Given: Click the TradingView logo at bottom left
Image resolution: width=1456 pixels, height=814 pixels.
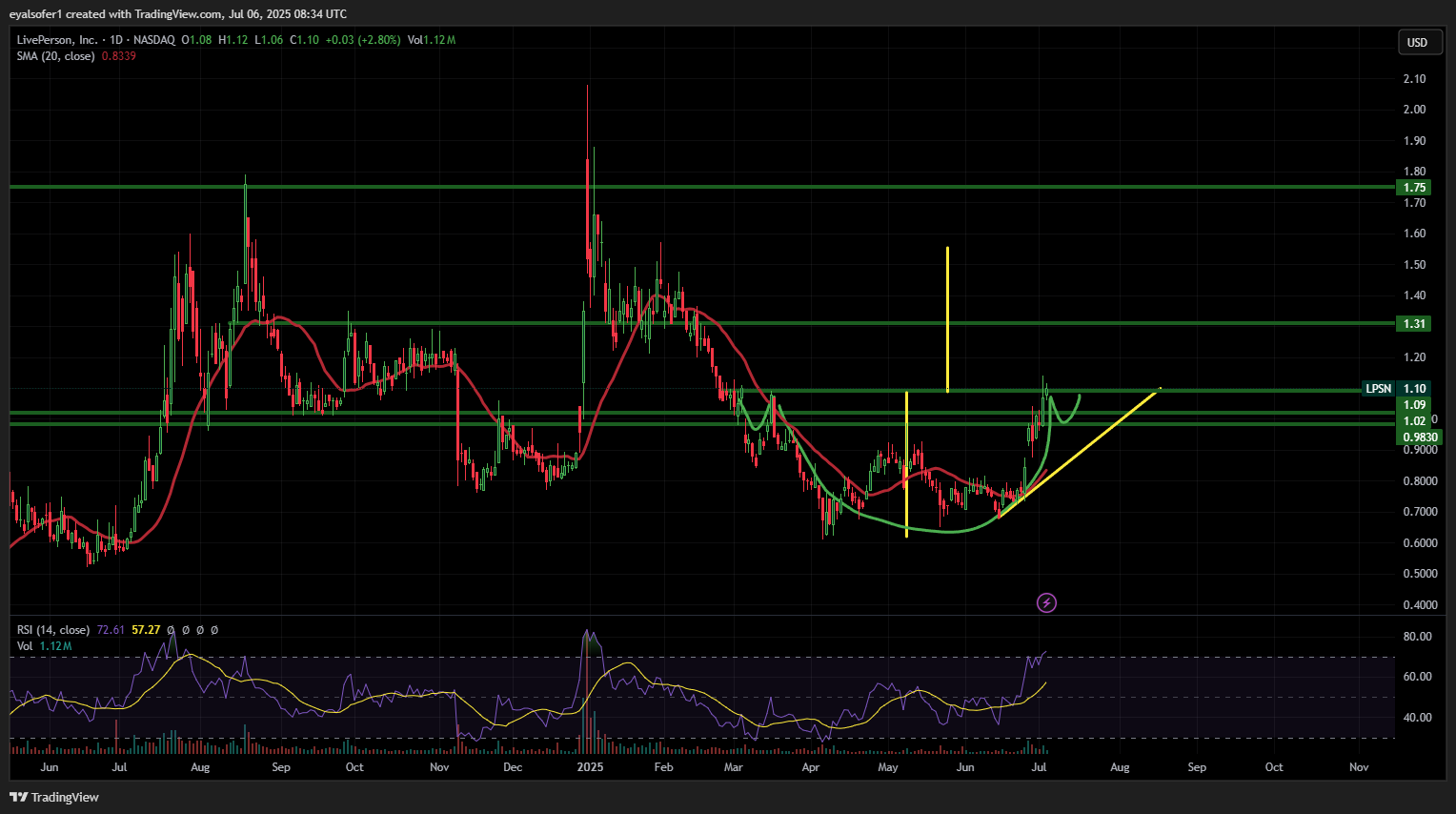Looking at the screenshot, I should (x=54, y=797).
